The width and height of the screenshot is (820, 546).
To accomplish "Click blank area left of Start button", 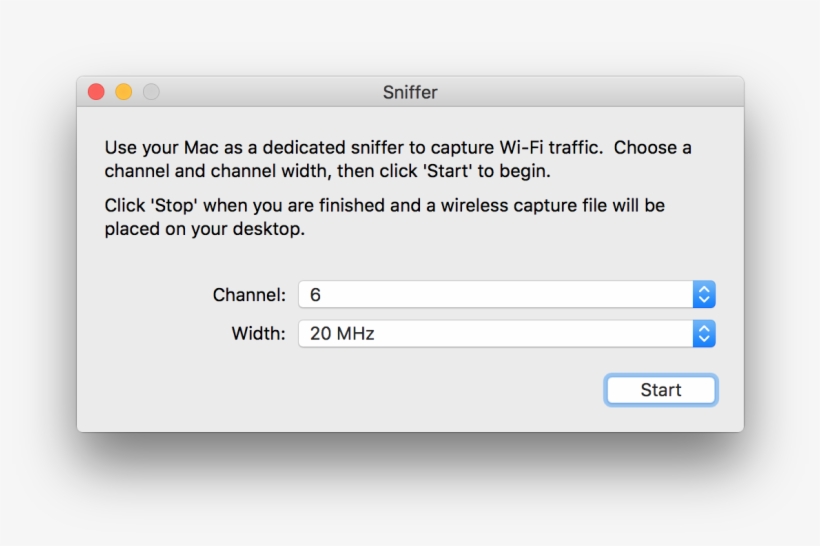I will click(400, 390).
